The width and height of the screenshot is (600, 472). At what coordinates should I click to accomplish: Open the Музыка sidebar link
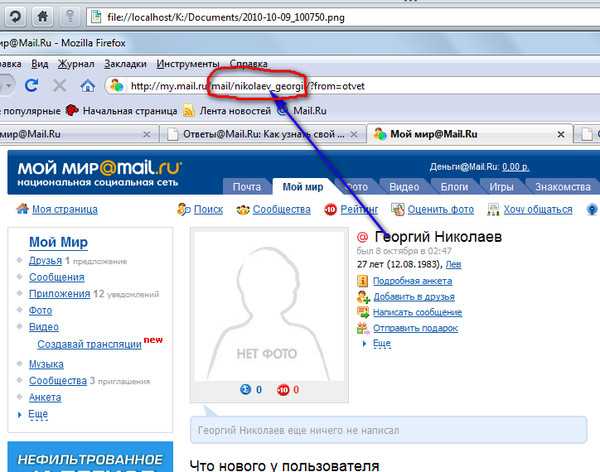click(x=46, y=364)
